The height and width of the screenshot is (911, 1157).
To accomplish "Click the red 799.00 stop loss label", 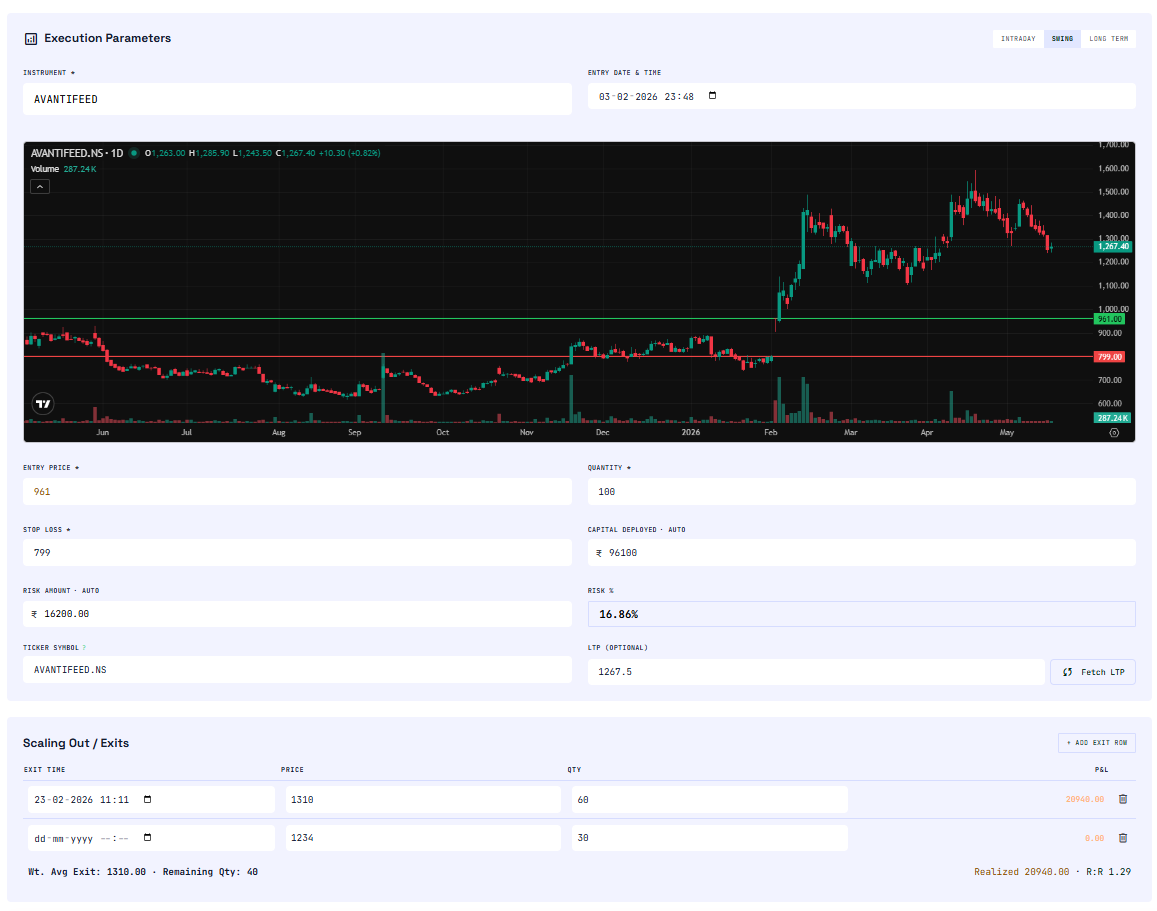I will [1109, 357].
